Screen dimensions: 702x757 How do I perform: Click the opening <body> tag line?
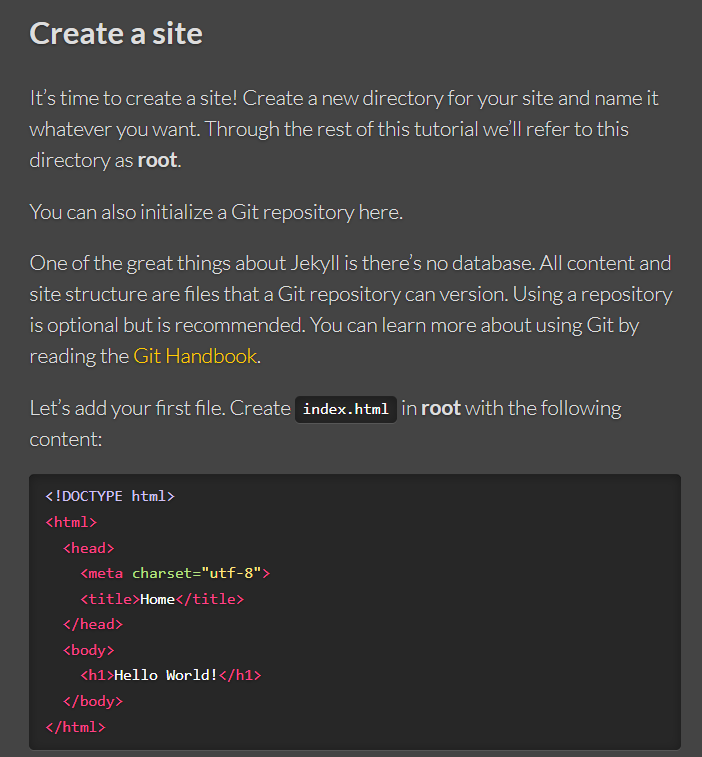88,650
